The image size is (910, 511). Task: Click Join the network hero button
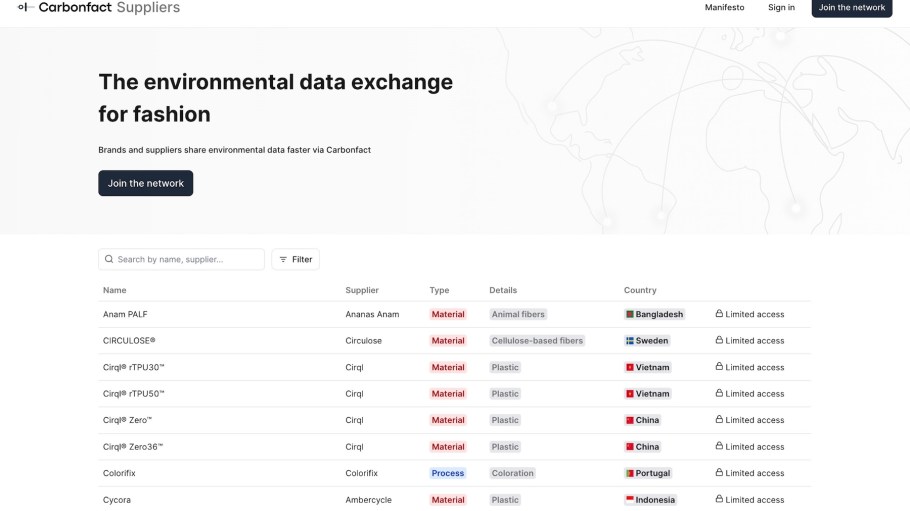(146, 183)
